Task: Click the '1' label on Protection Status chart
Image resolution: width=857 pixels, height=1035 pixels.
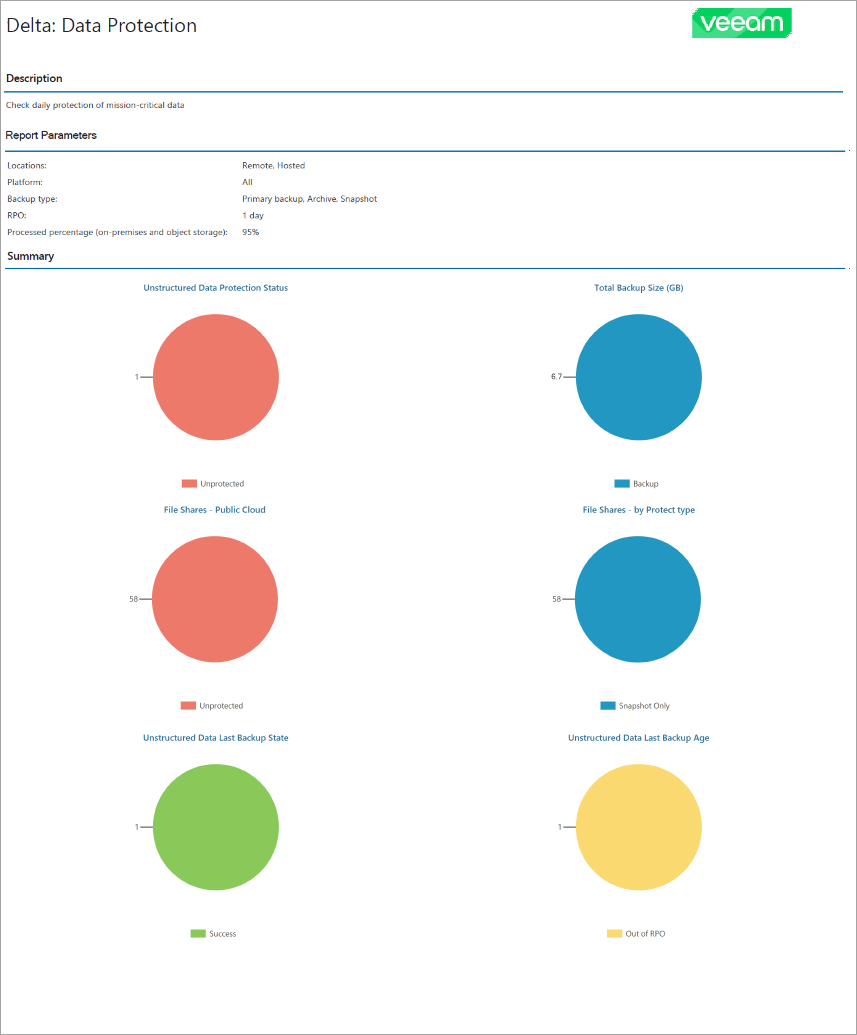Action: tap(137, 377)
